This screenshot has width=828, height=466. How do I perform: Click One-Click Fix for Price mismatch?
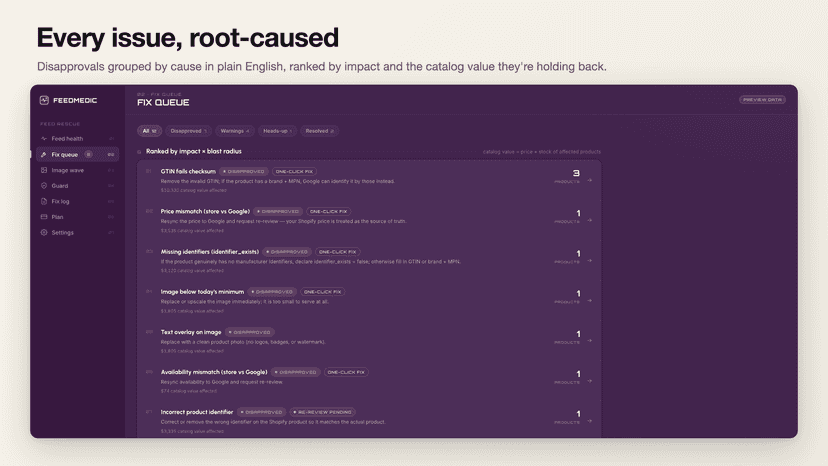(x=328, y=211)
